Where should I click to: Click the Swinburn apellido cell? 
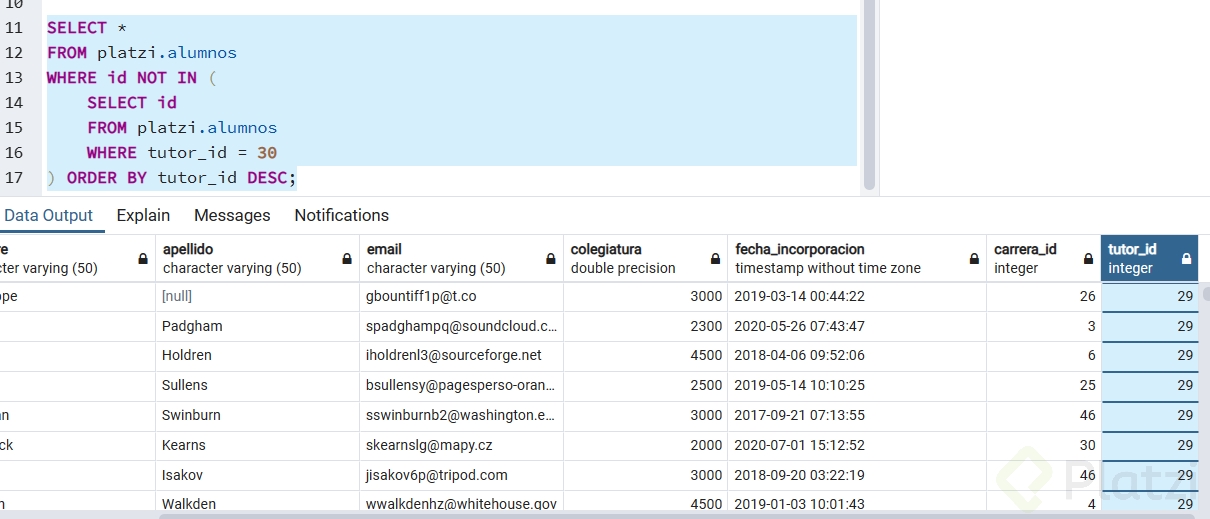(x=258, y=416)
